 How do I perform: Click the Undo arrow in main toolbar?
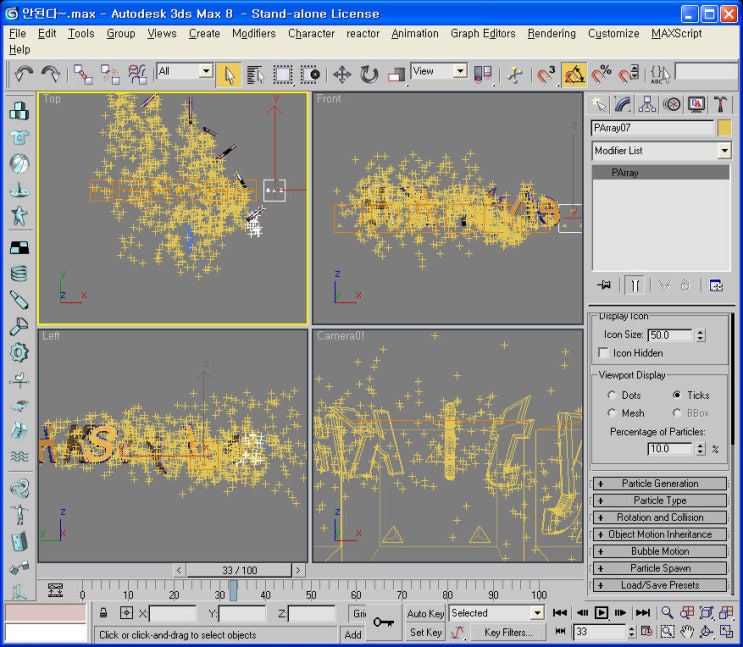[x=24, y=73]
